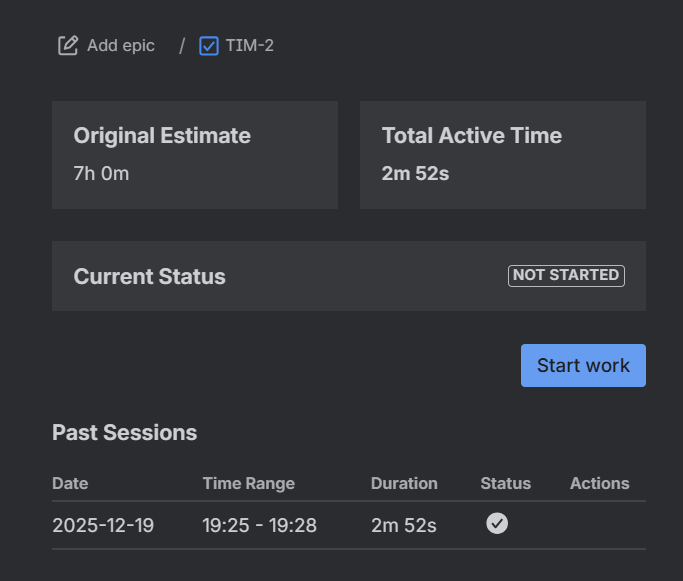Image resolution: width=683 pixels, height=581 pixels.
Task: Click the Status column header
Action: [x=505, y=483]
